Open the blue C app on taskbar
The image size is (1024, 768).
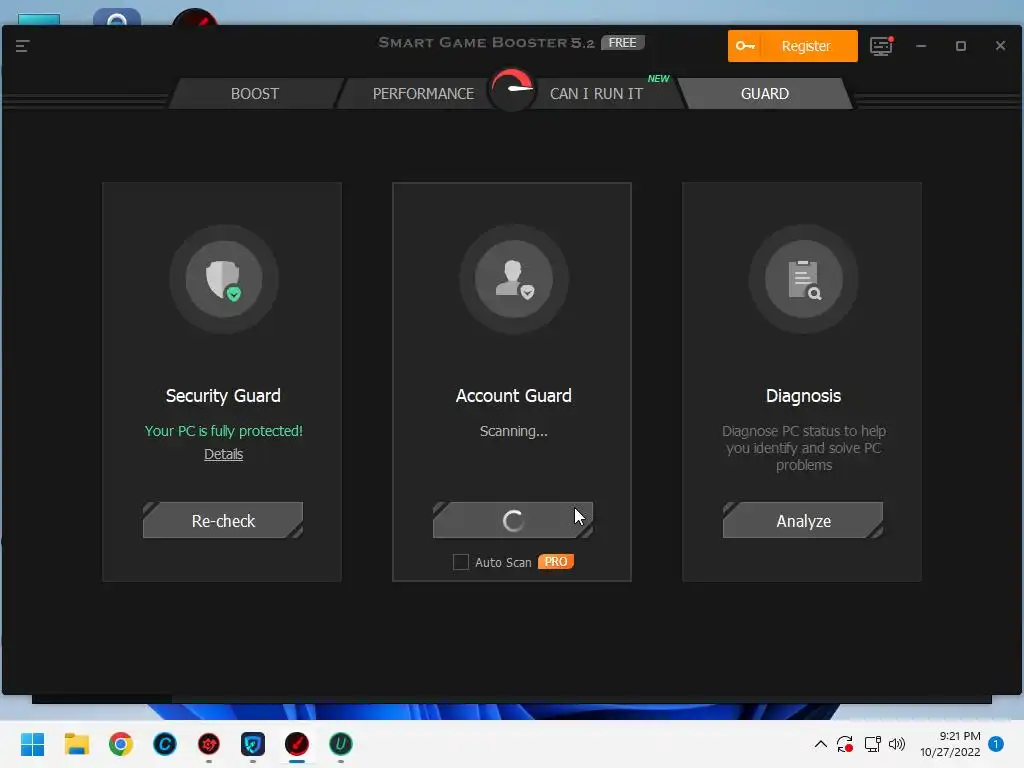165,744
